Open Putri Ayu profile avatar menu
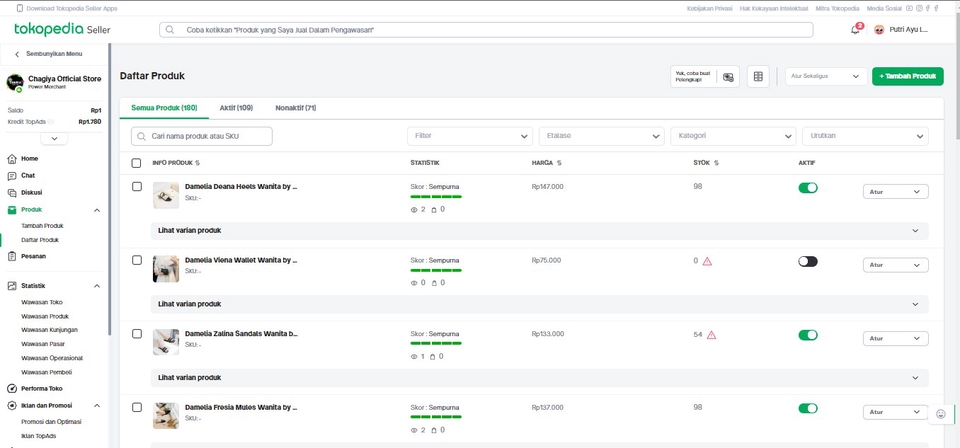The image size is (960, 448). pyautogui.click(x=879, y=29)
